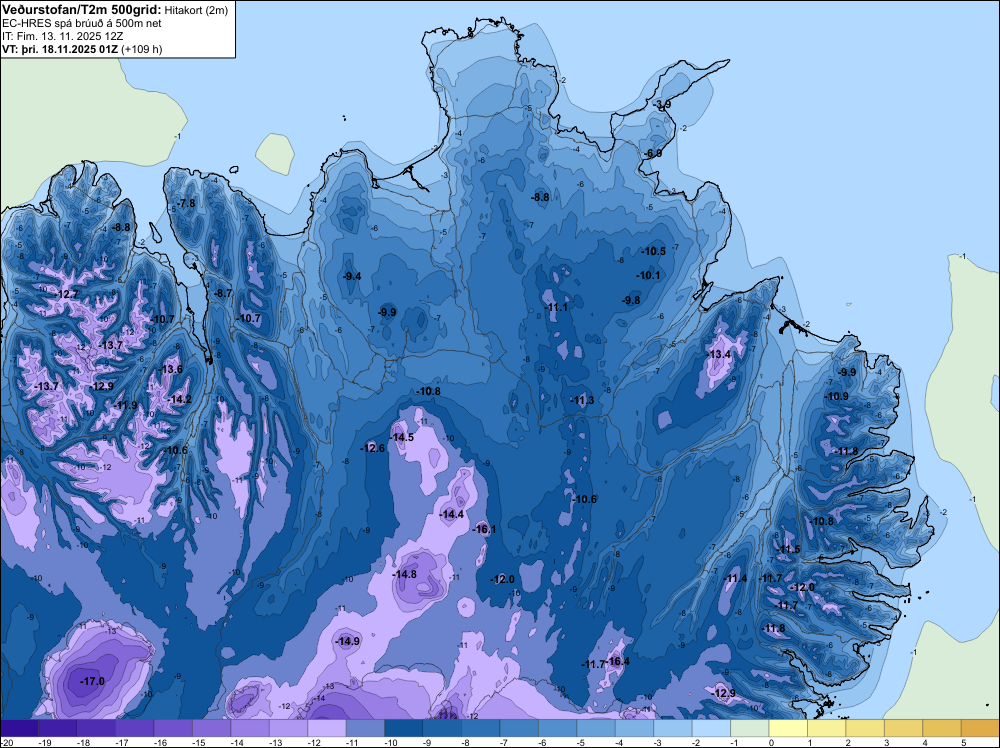Click the -10.1 temperature label
The height and width of the screenshot is (748, 1000).
point(648,275)
